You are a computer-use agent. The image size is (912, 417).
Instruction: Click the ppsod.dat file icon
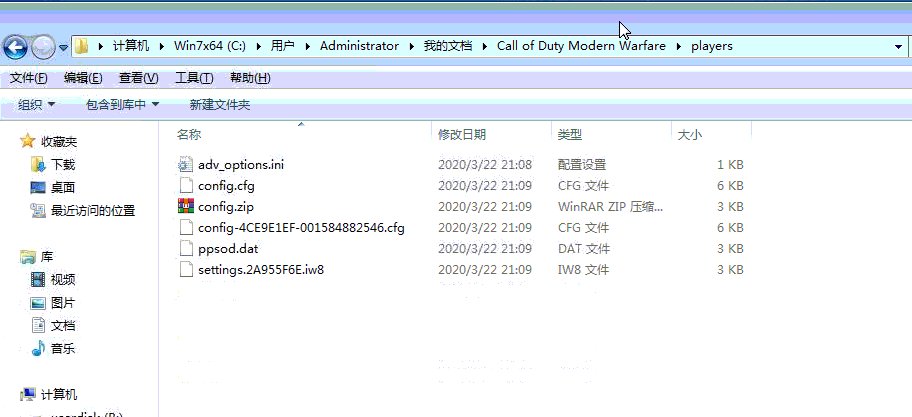tap(185, 248)
